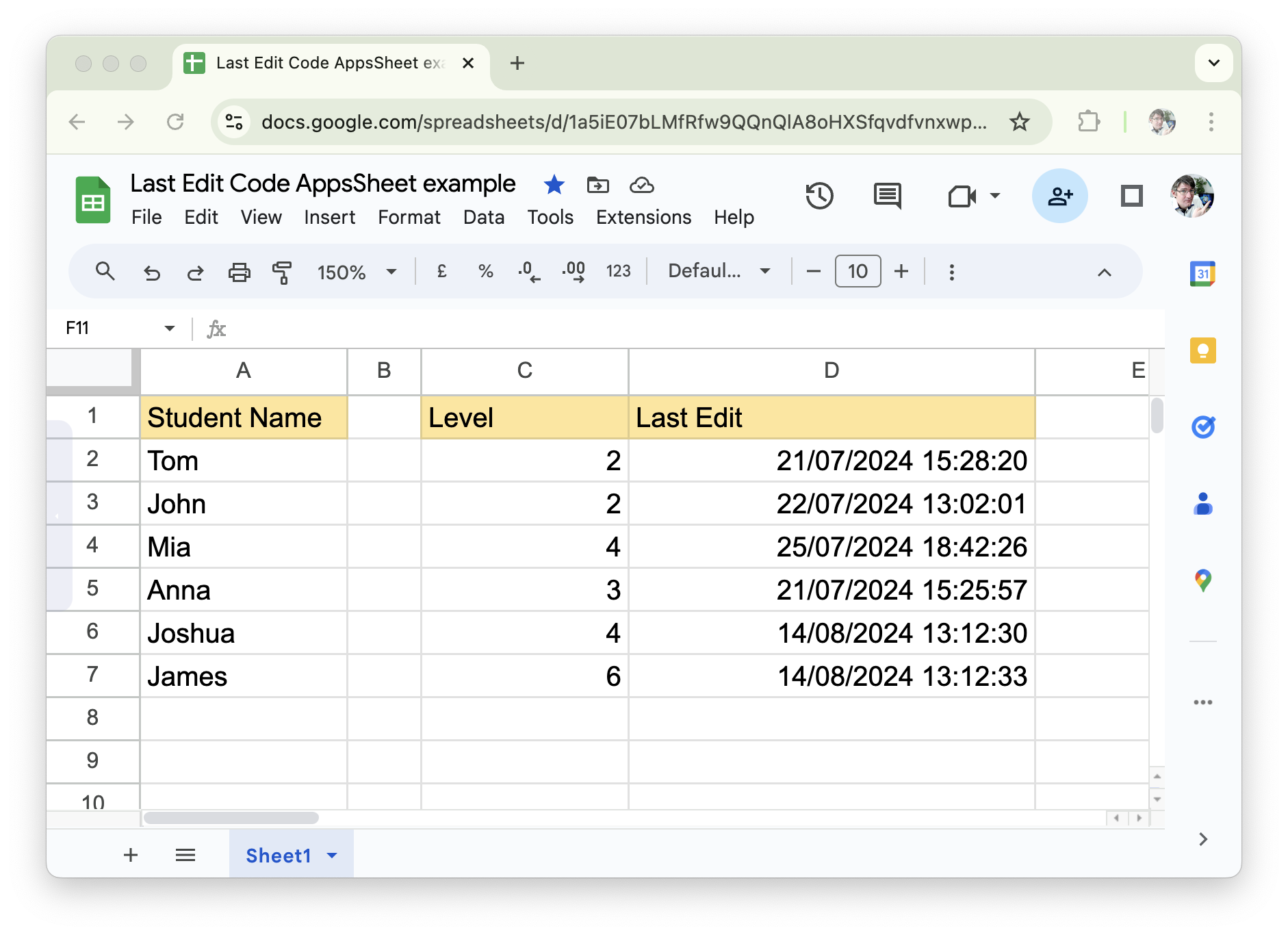Open Google Maps side panel icon

1202,580
